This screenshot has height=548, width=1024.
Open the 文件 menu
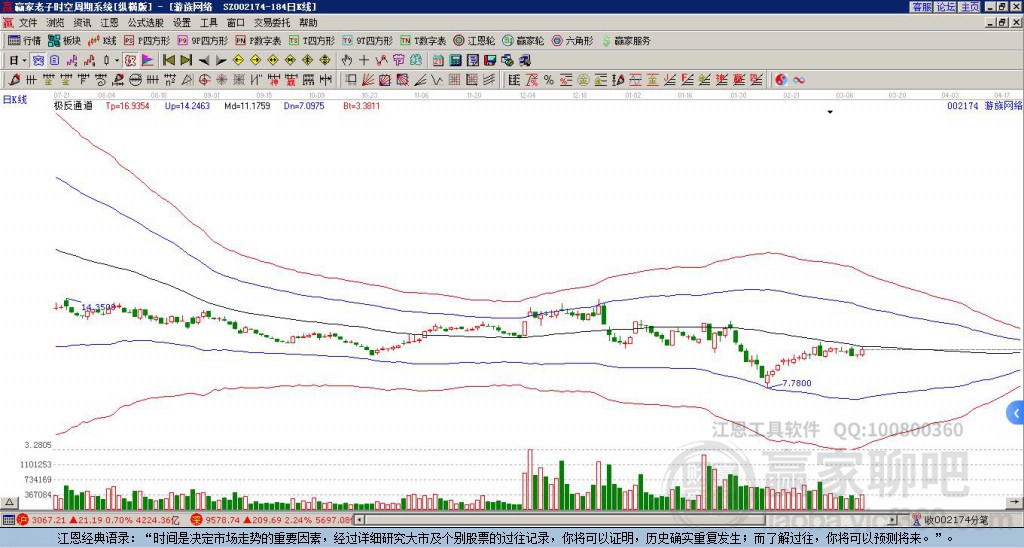pos(28,23)
